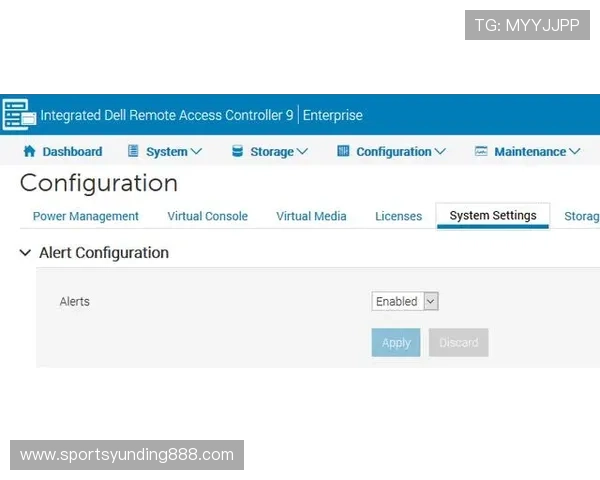Click the Configuration menu icon
Viewport: 600px width, 480px height.
click(343, 152)
